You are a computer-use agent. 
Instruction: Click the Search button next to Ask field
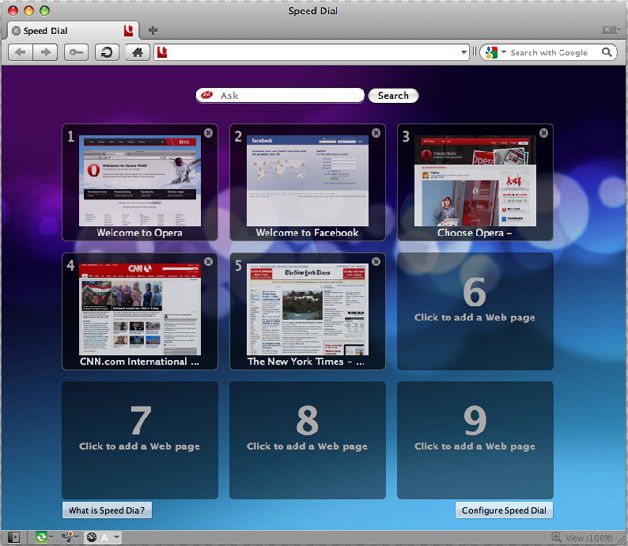393,96
